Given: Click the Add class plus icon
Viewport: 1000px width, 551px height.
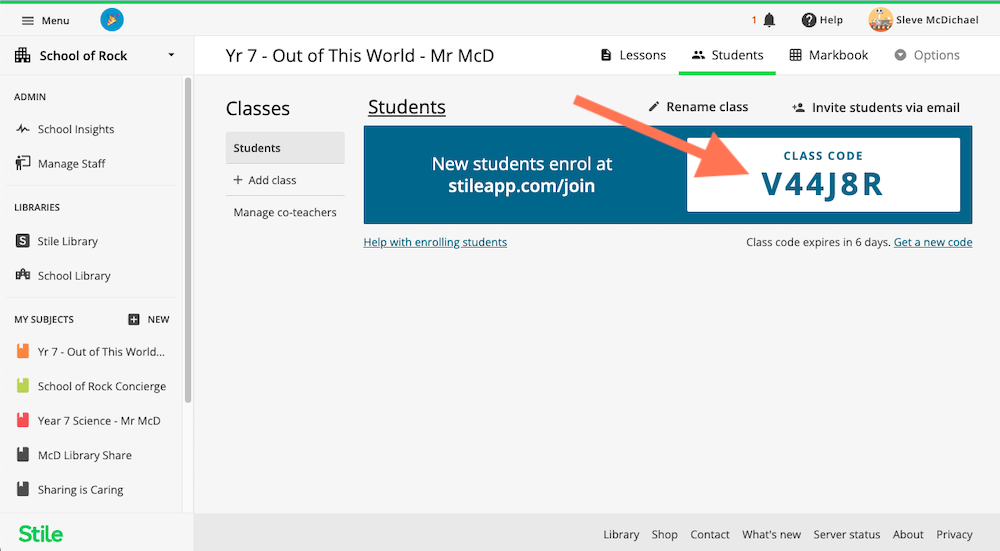Looking at the screenshot, I should 238,180.
